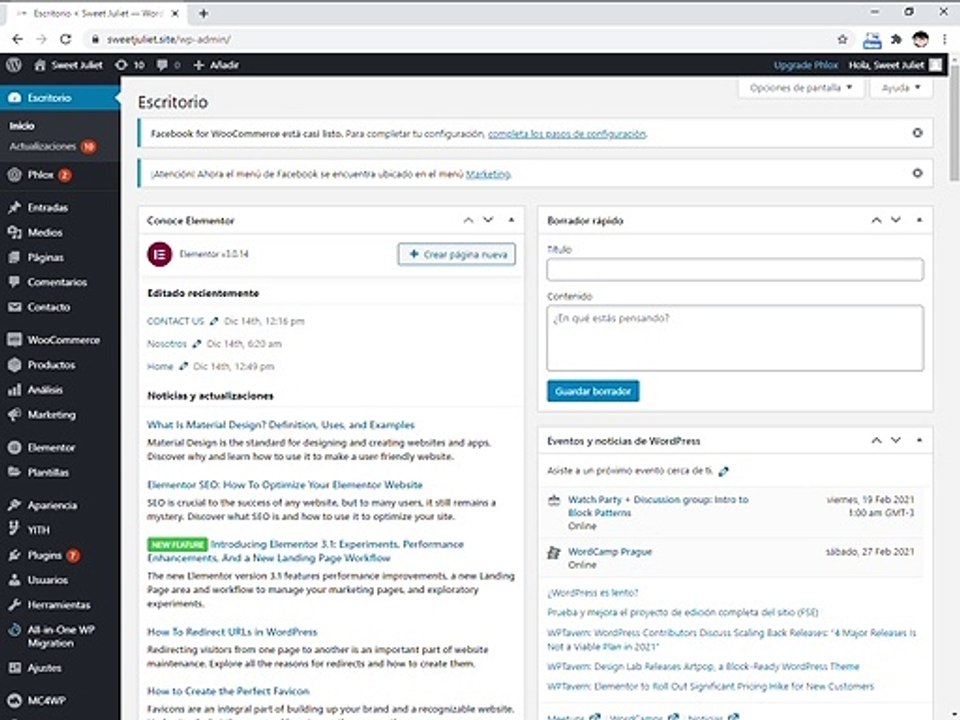Screen dimensions: 960x720
Task: Dismiss the Facebook for WooCommerce notice
Action: (x=917, y=133)
